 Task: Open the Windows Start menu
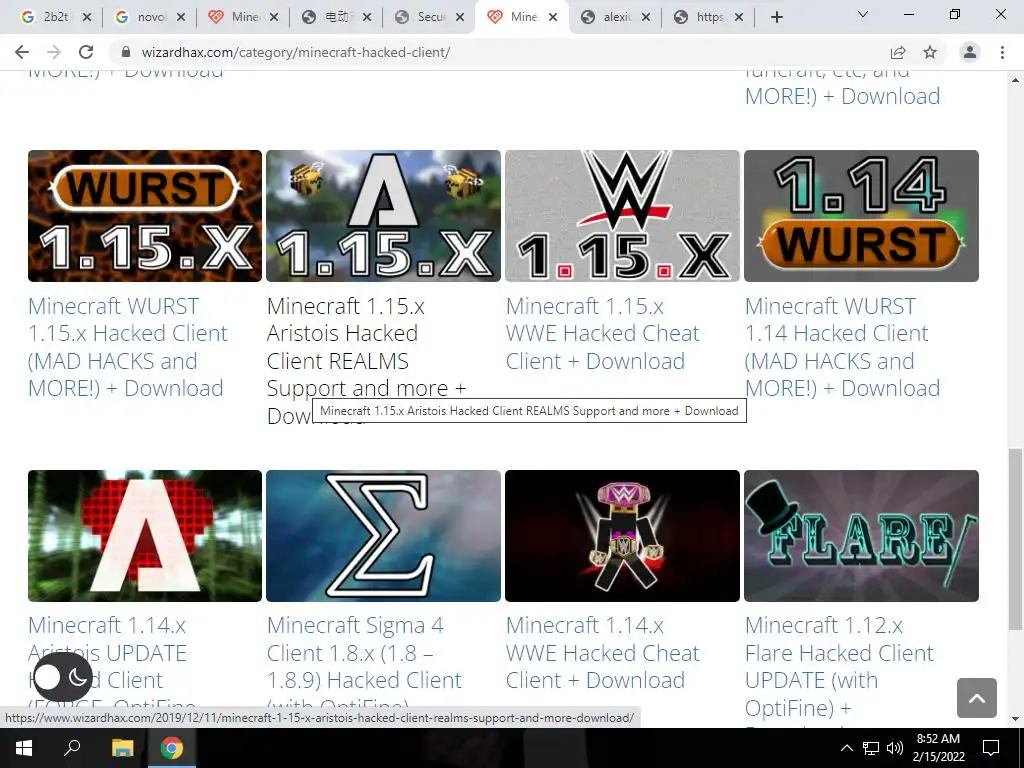24,748
